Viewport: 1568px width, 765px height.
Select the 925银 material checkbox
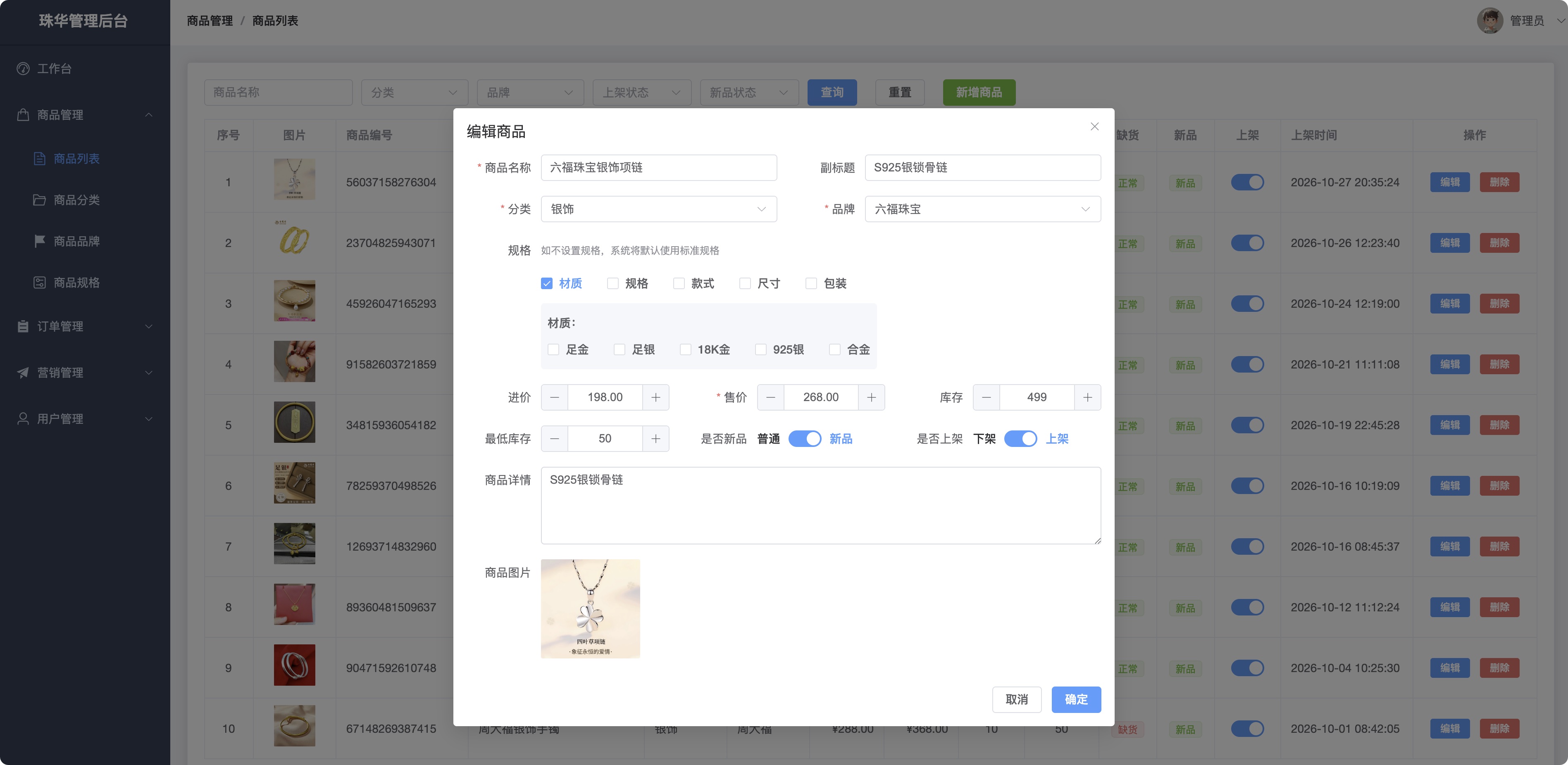tap(761, 349)
